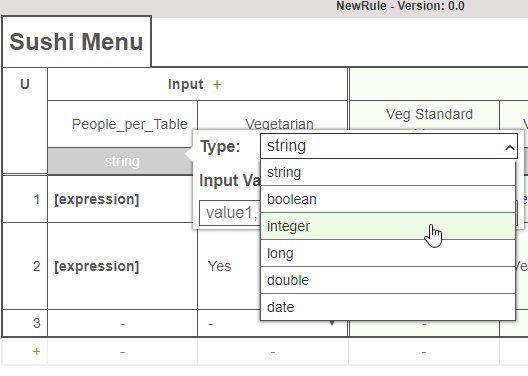Viewport: 528px width, 376px height.
Task: Pick integer as the input type
Action: point(388,226)
